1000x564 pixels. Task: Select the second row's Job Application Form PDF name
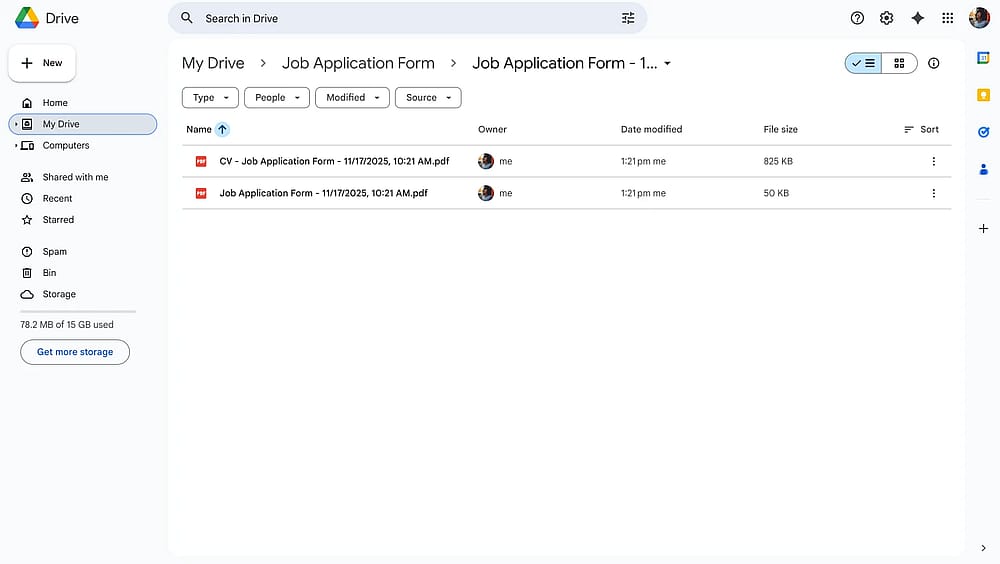tap(323, 193)
